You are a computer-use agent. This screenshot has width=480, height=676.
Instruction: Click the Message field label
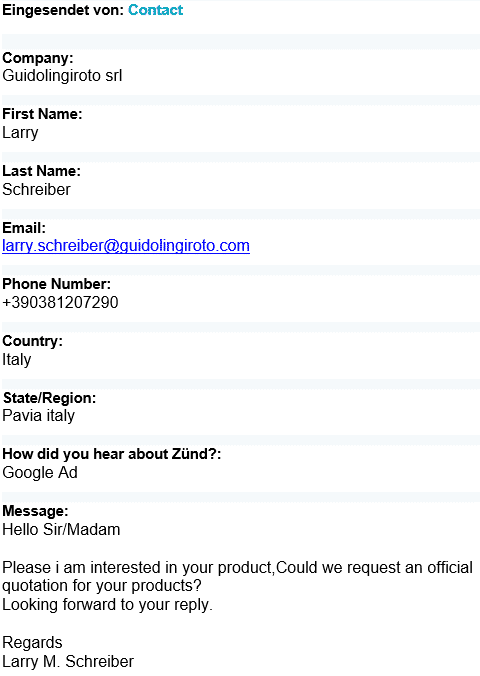pos(35,511)
